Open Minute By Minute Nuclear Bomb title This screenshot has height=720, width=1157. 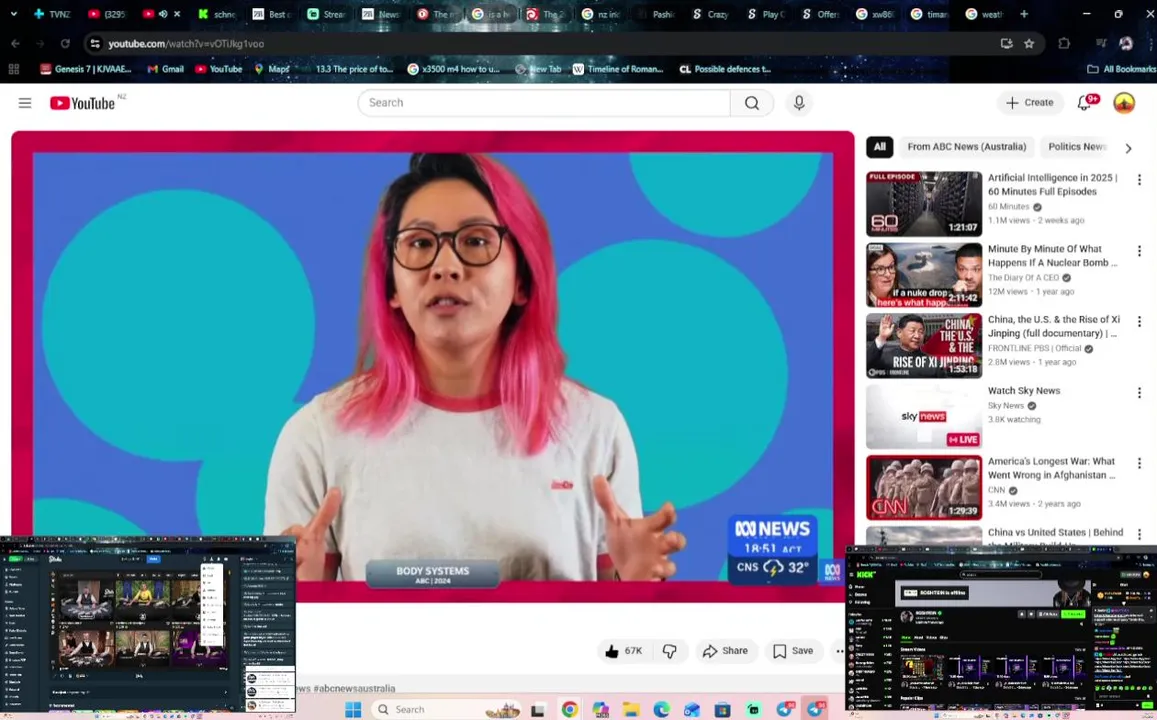[x=1053, y=255]
